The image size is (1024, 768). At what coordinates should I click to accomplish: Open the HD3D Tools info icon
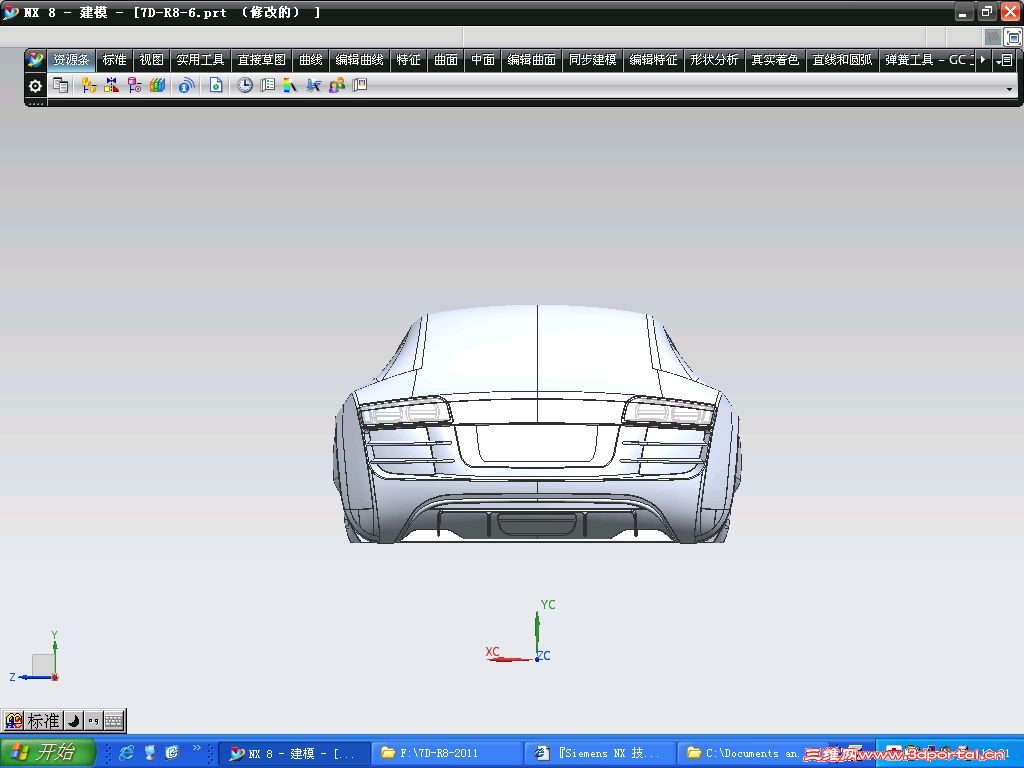tap(186, 85)
